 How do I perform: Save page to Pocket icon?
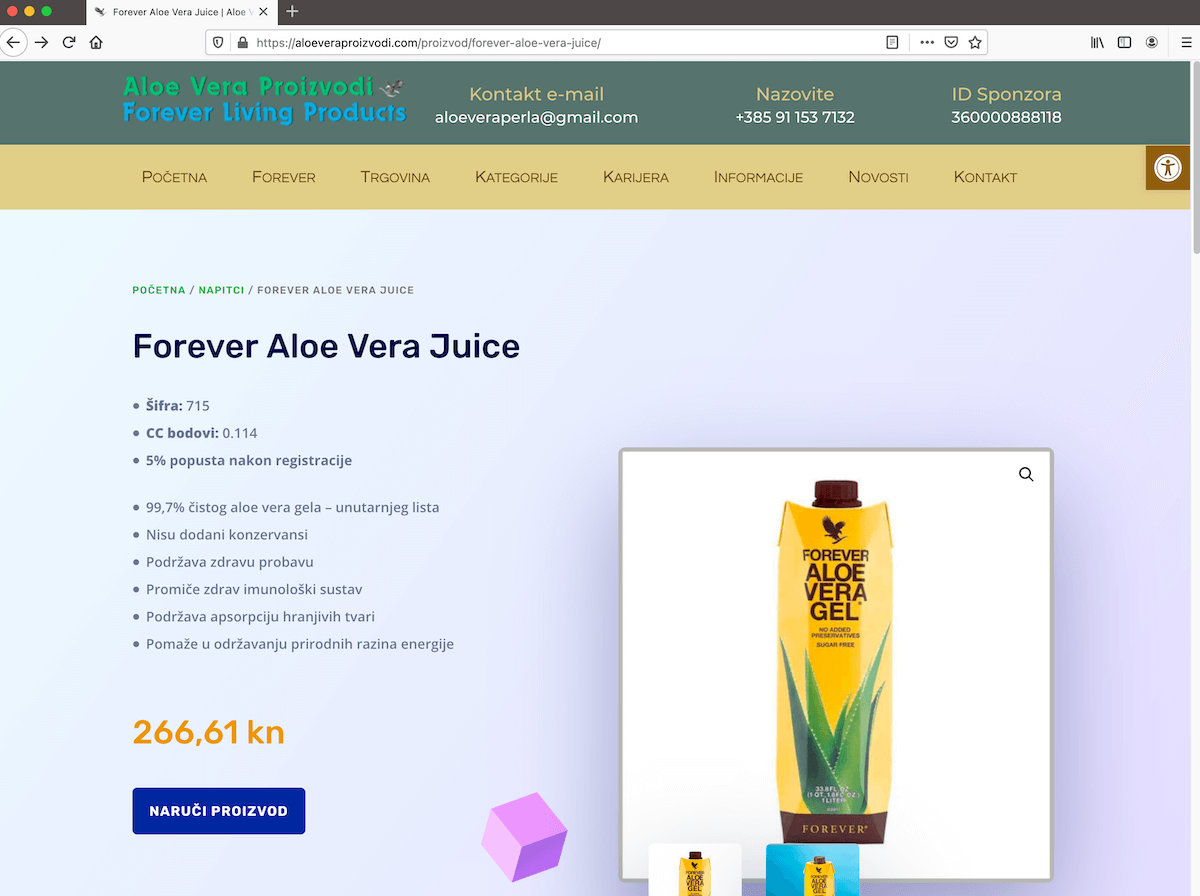click(951, 43)
